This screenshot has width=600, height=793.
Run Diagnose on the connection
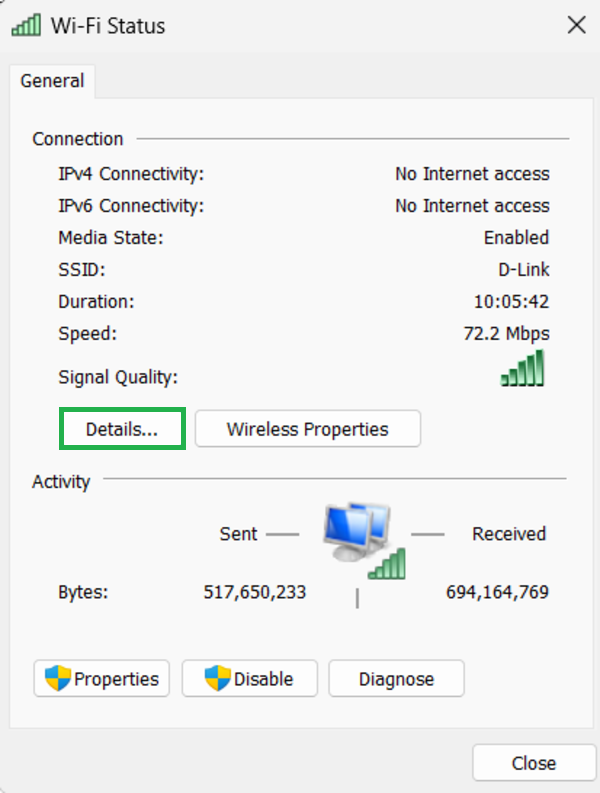click(x=396, y=679)
